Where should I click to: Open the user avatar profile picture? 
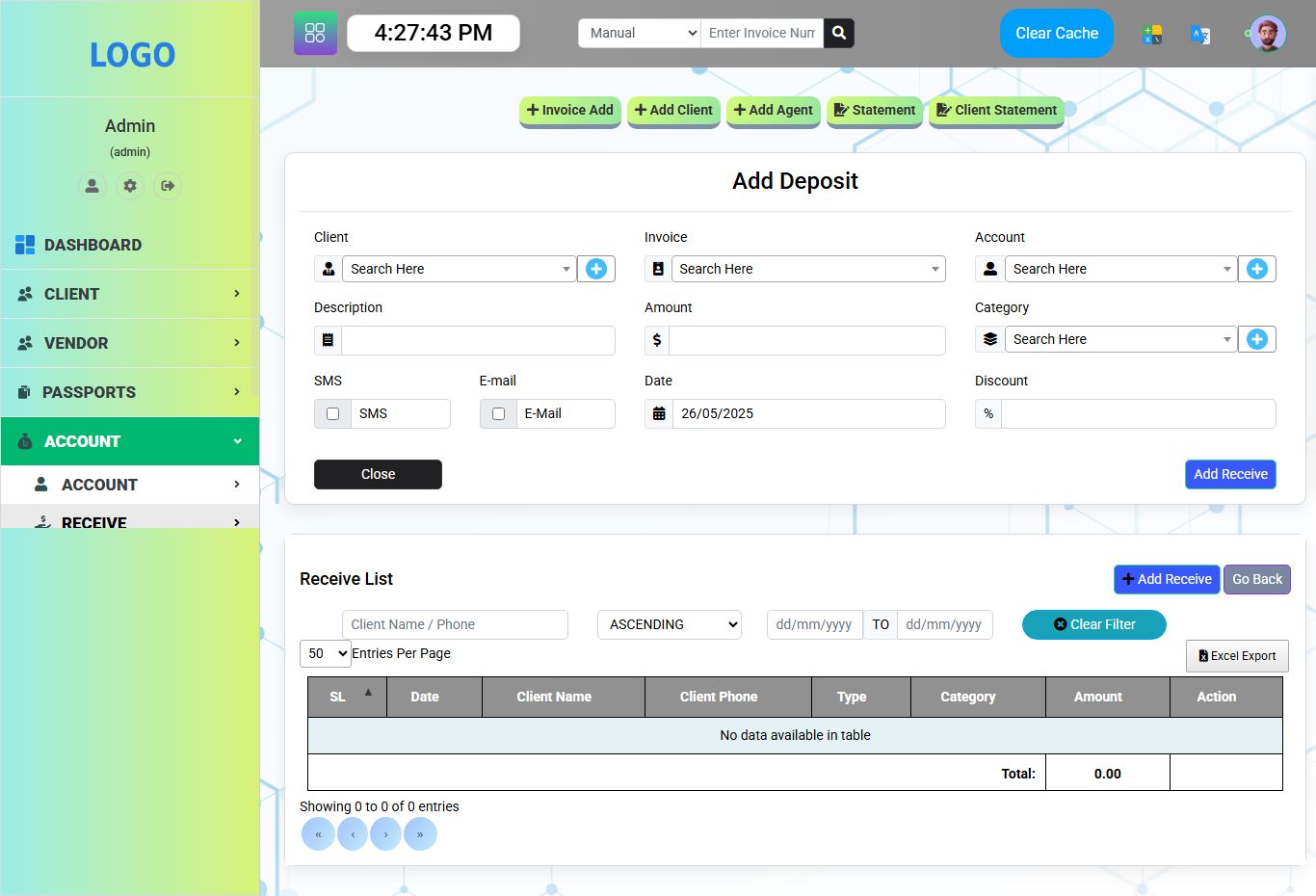pyautogui.click(x=1268, y=34)
